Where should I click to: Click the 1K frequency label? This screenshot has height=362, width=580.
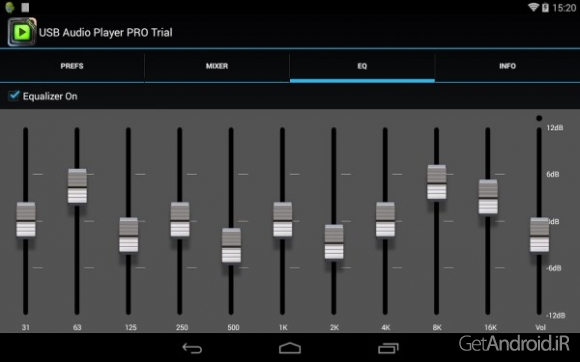click(283, 327)
